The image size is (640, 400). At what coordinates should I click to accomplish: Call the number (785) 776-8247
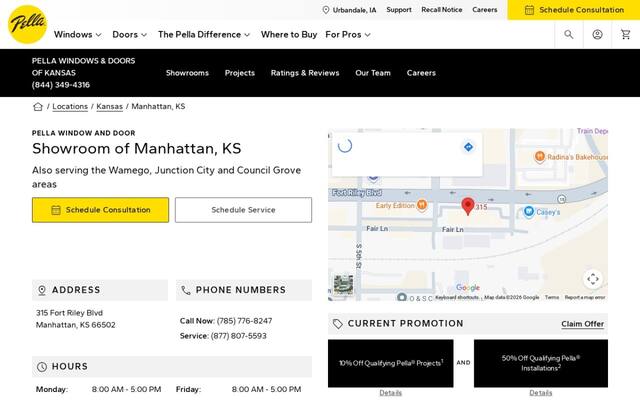tap(244, 321)
